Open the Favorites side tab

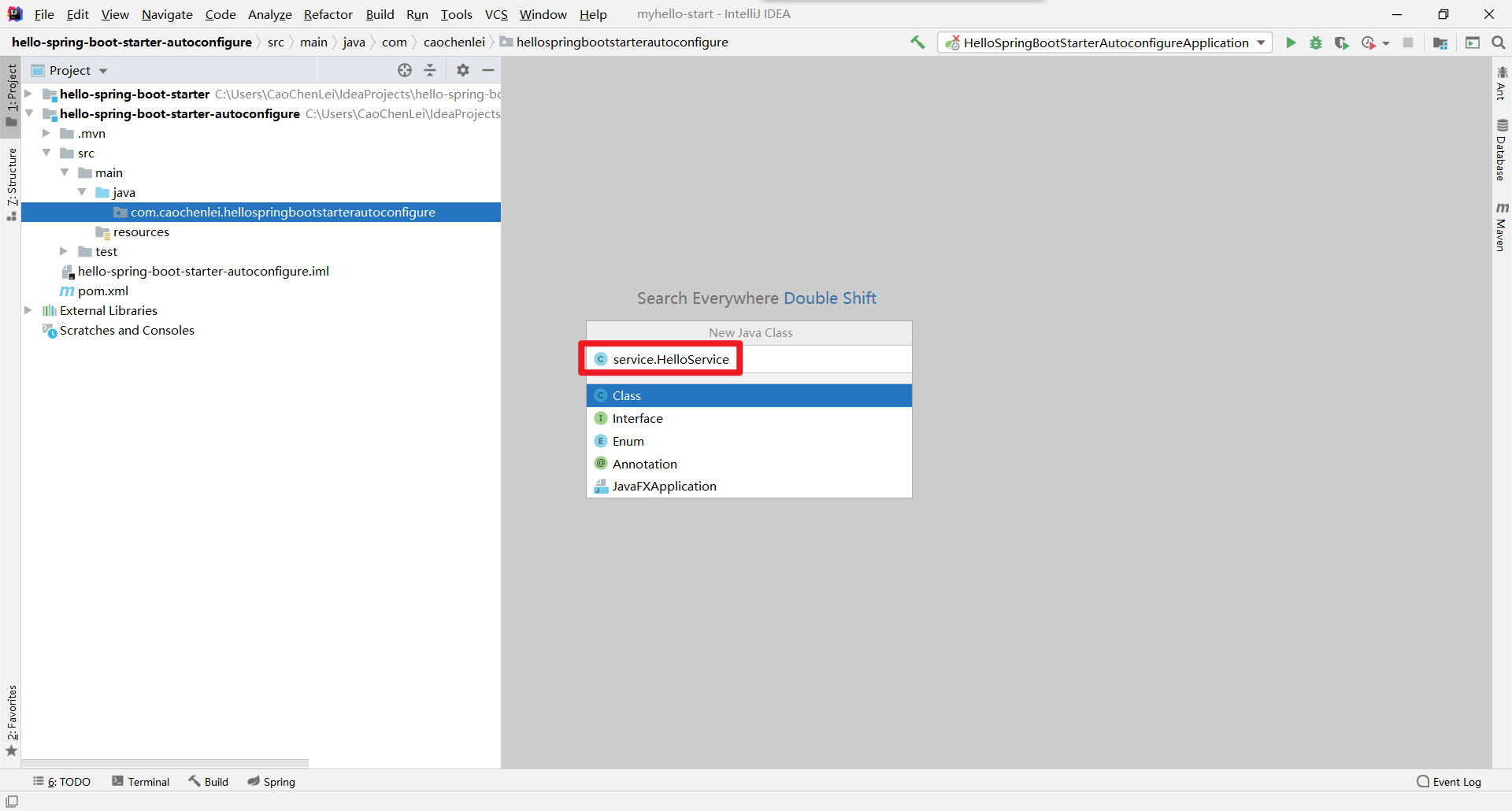coord(11,720)
